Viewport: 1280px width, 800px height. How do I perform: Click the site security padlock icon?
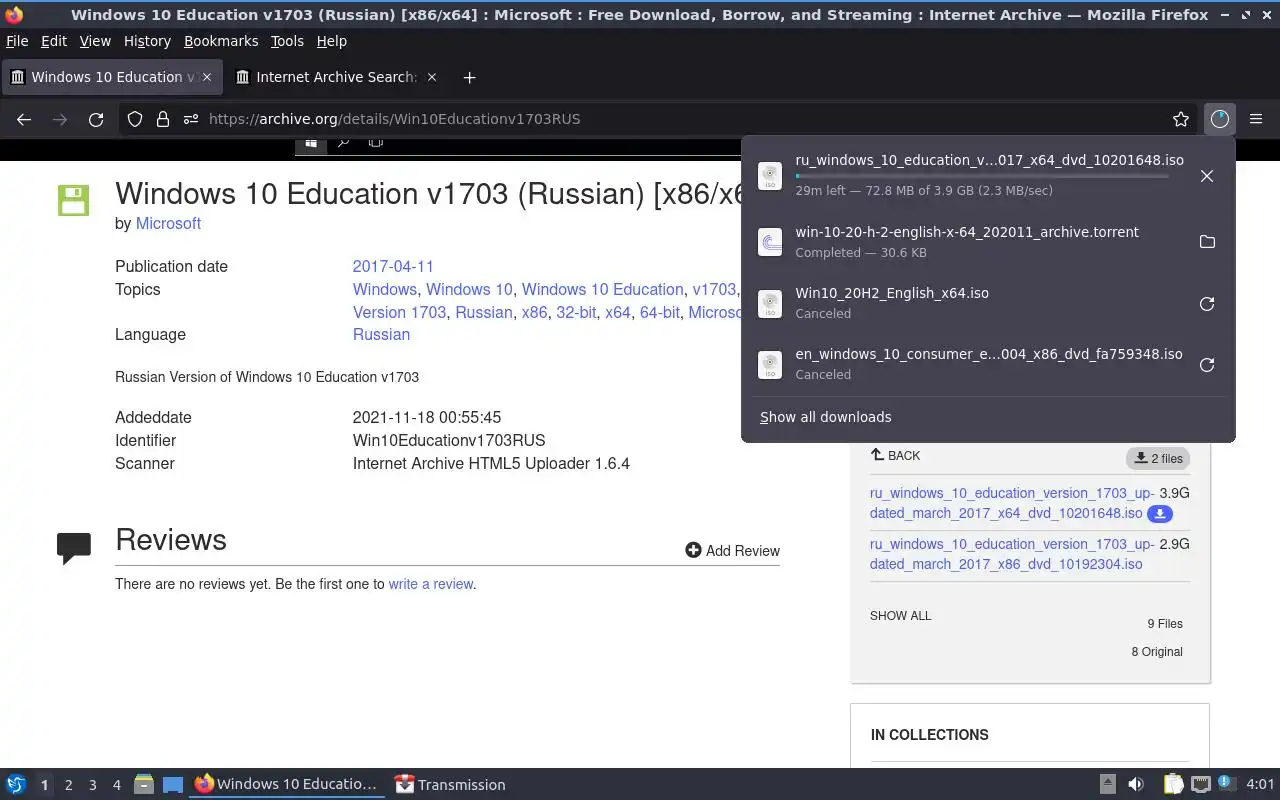coord(163,119)
